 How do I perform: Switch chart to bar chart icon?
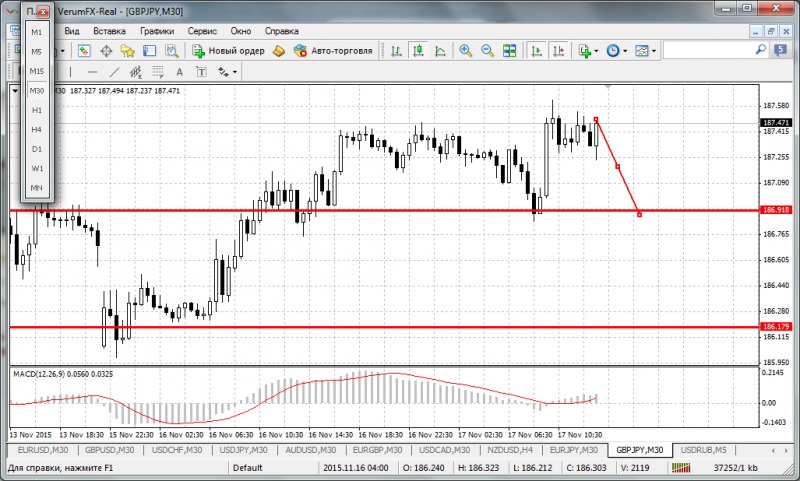pyautogui.click(x=397, y=51)
